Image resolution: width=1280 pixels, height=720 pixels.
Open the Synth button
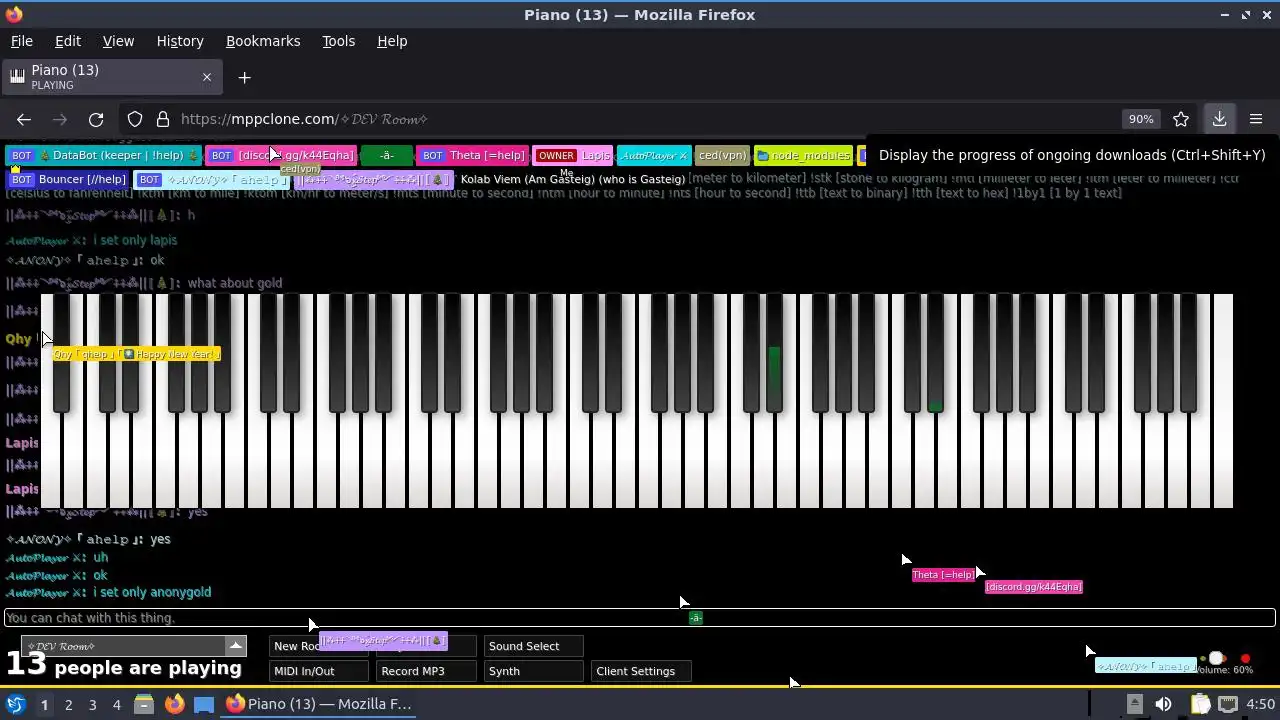(x=533, y=671)
